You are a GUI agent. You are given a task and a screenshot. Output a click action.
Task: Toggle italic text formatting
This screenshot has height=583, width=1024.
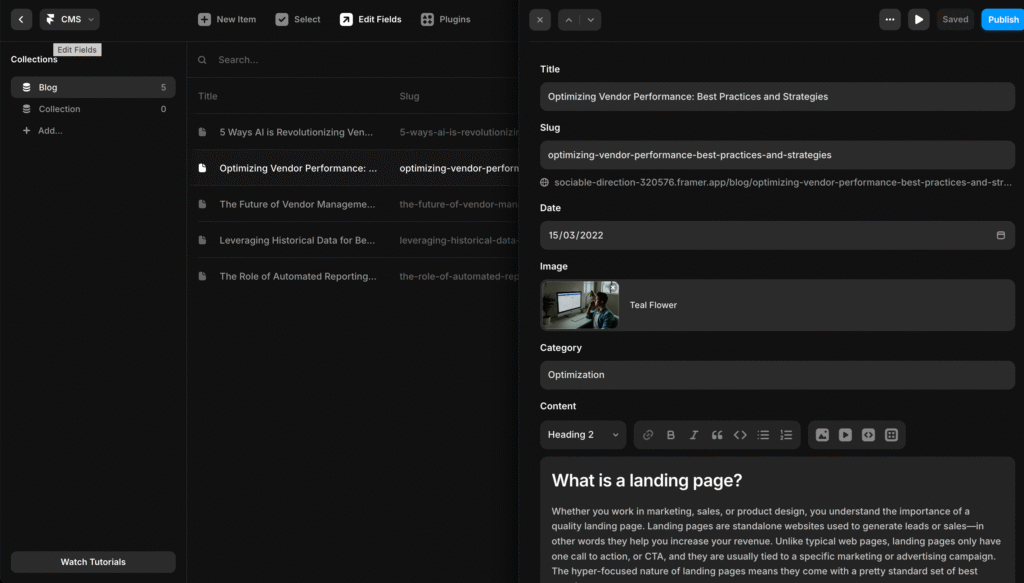tap(694, 435)
